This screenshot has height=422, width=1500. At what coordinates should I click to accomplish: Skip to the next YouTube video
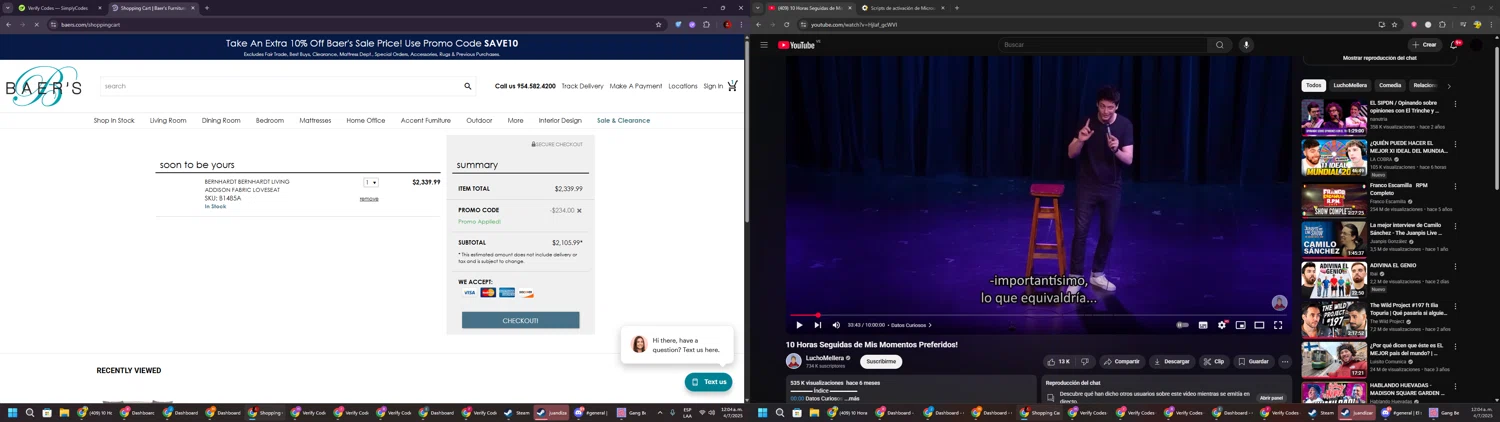point(818,325)
